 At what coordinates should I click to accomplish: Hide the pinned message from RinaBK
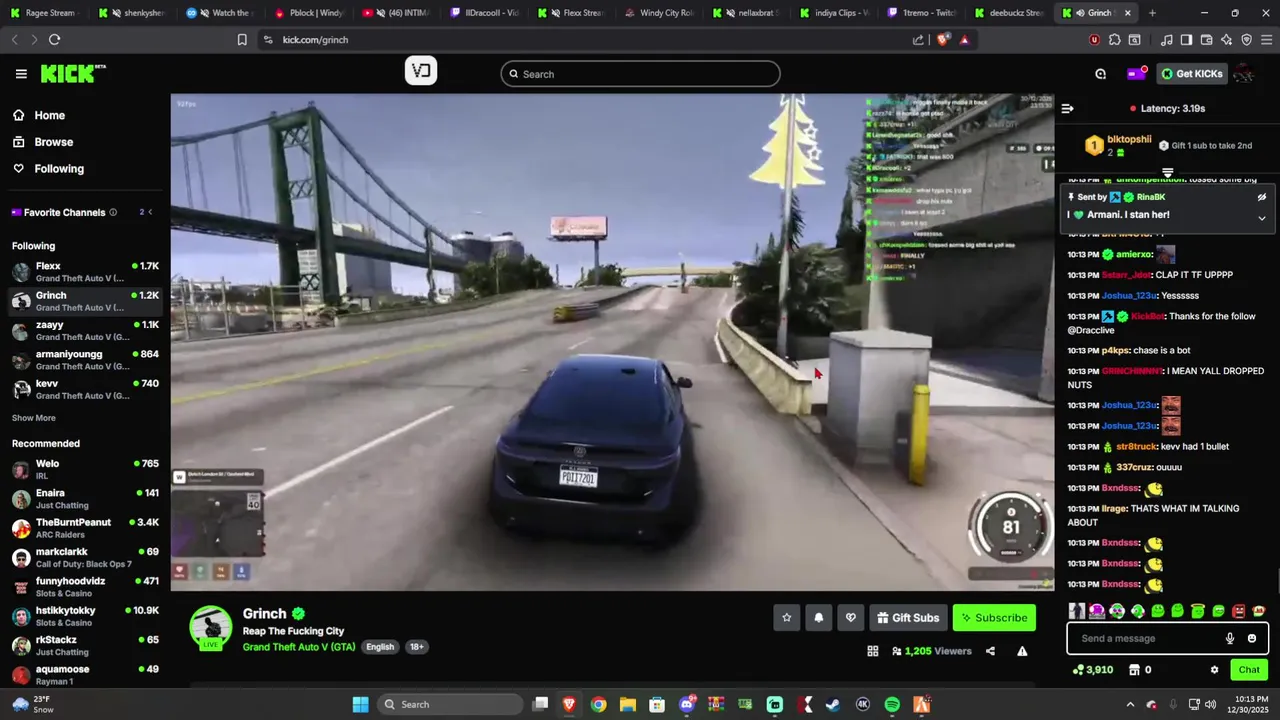click(x=1262, y=197)
